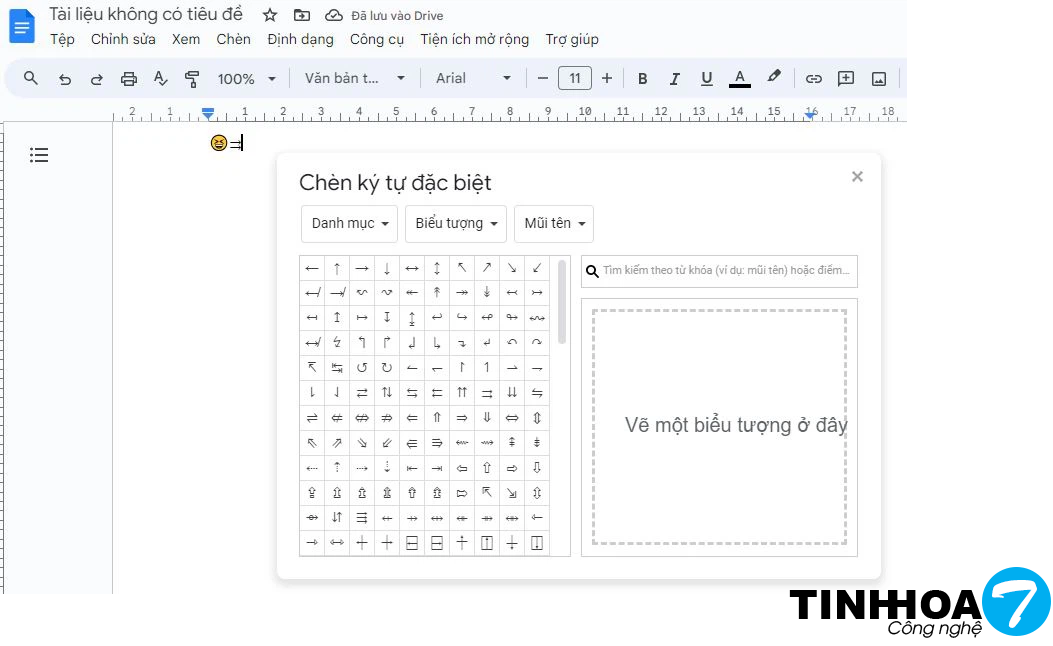Click the increase font size plus button

[607, 79]
